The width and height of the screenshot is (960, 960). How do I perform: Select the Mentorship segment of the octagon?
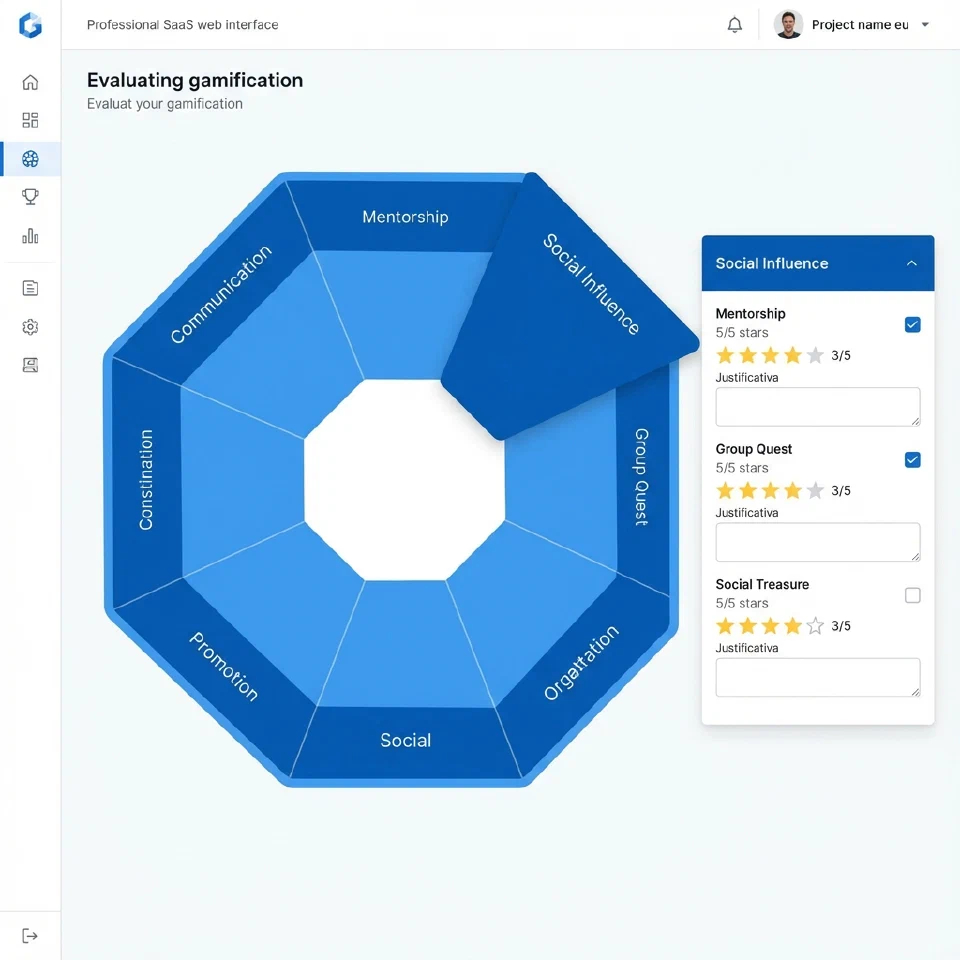(x=403, y=216)
